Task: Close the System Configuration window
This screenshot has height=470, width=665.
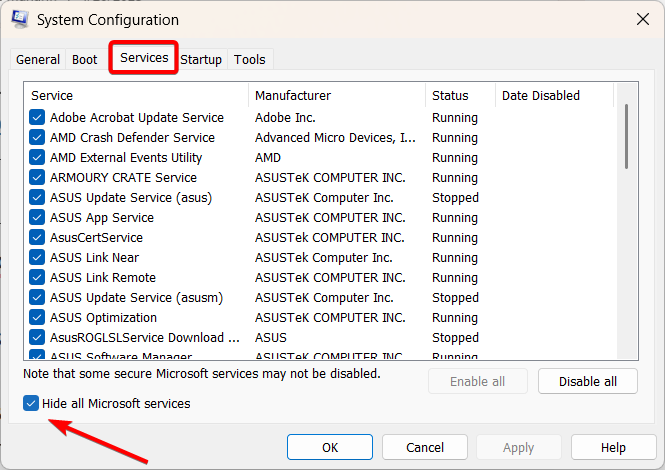Action: coord(643,19)
